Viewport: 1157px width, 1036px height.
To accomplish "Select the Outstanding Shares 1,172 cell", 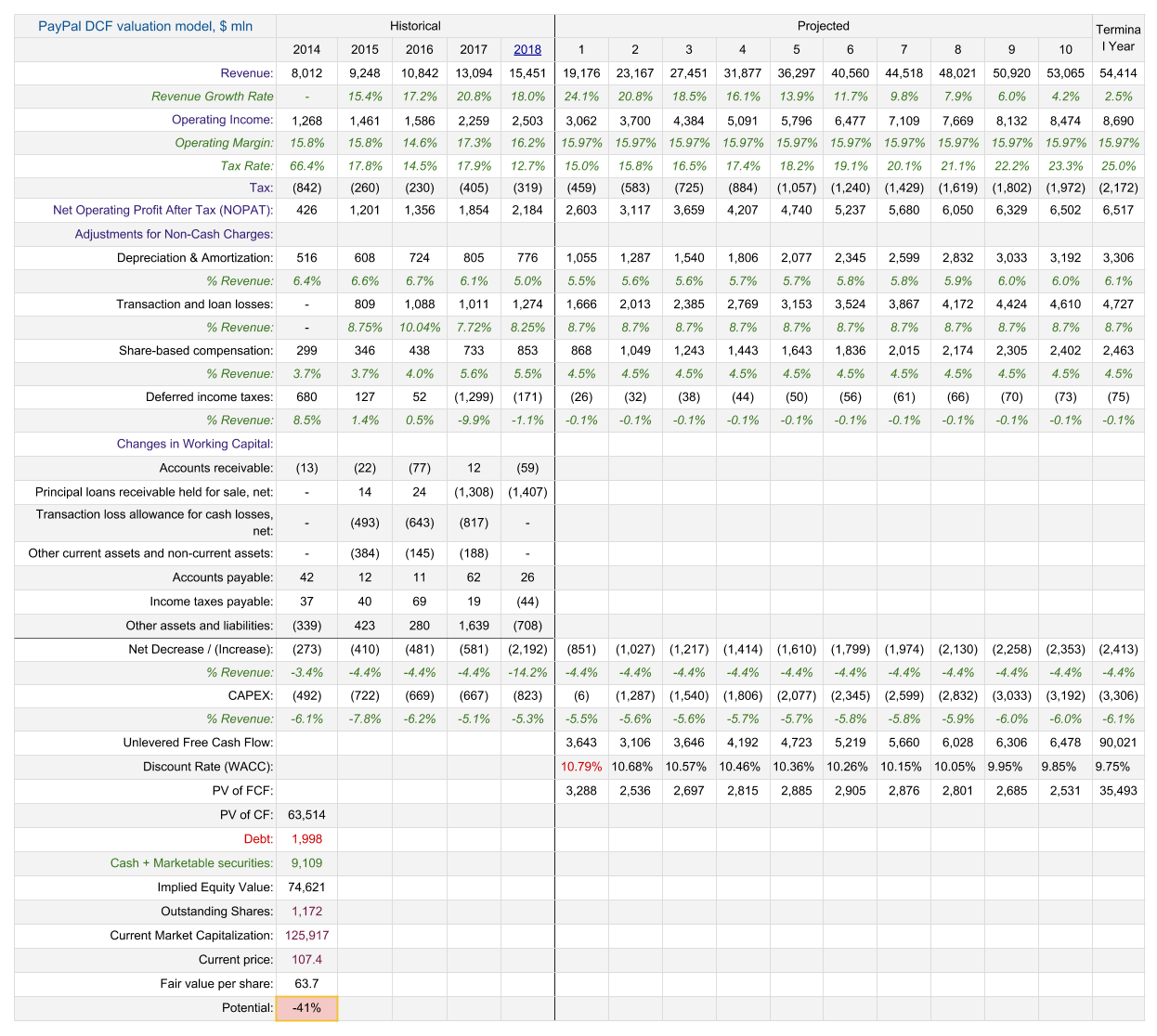I will (x=306, y=912).
